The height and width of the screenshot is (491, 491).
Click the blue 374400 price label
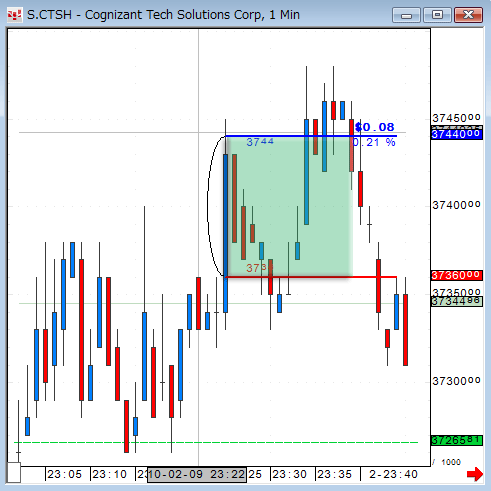click(x=457, y=135)
